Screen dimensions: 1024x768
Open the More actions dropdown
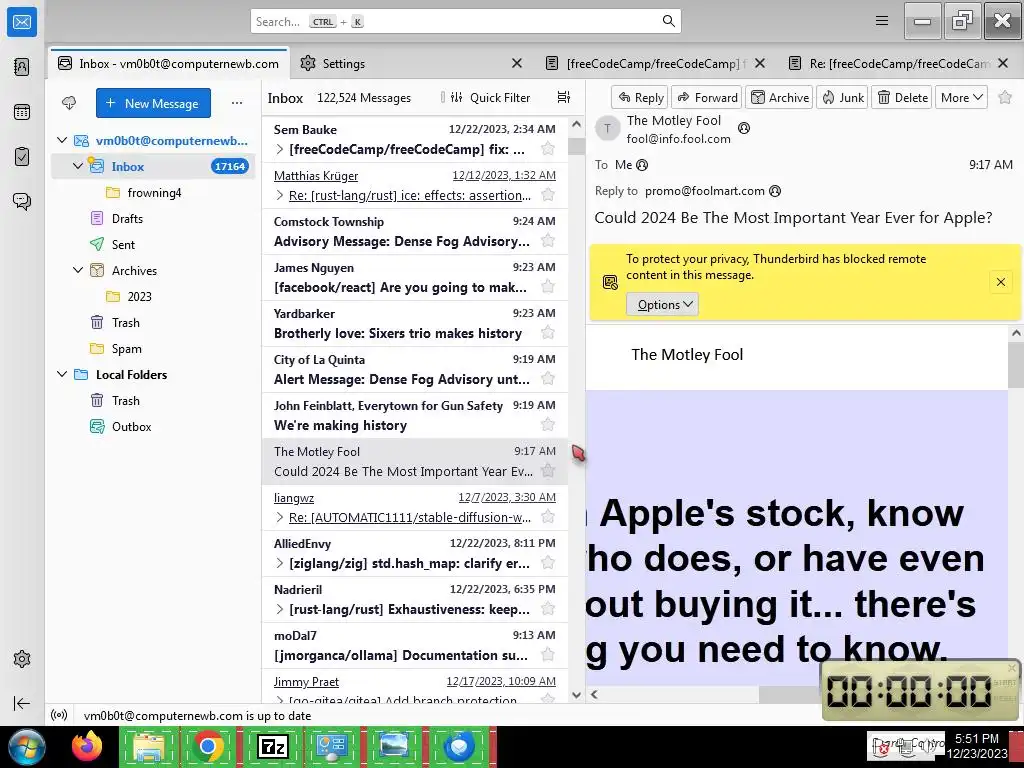[x=961, y=97]
